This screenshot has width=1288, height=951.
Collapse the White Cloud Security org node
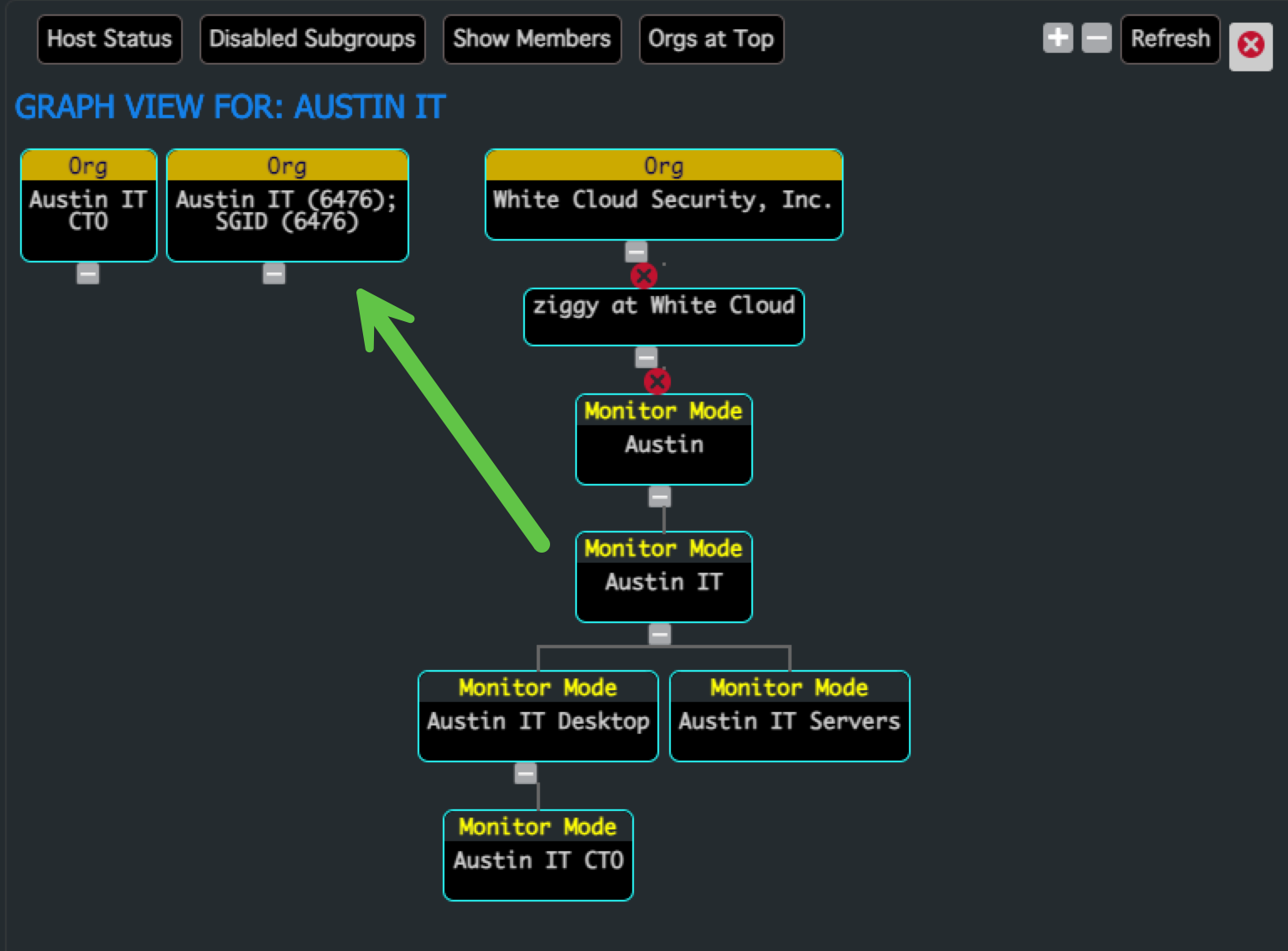coord(635,251)
